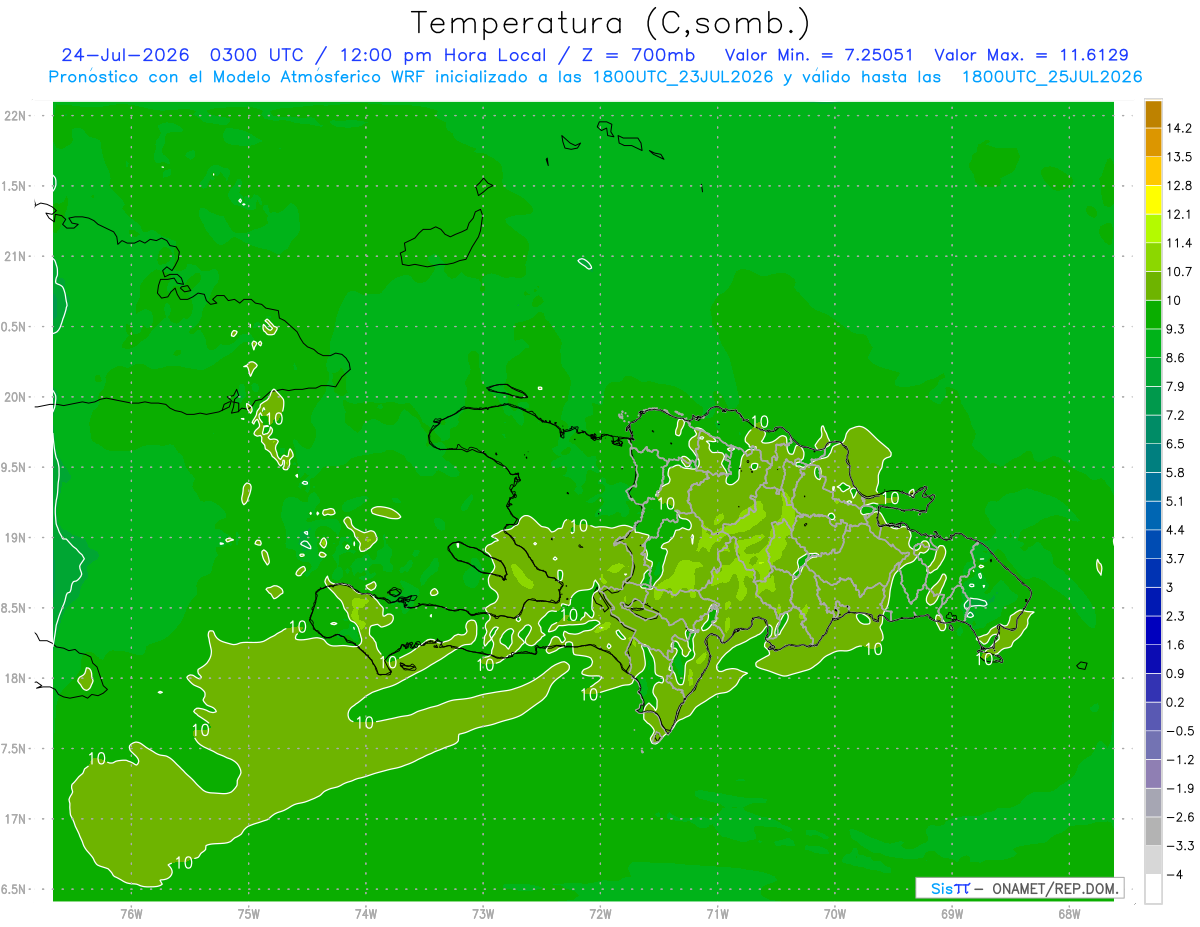This screenshot has width=1200, height=927.
Task: Click the '17N' latitude axis label
Action: pyautogui.click(x=17, y=819)
